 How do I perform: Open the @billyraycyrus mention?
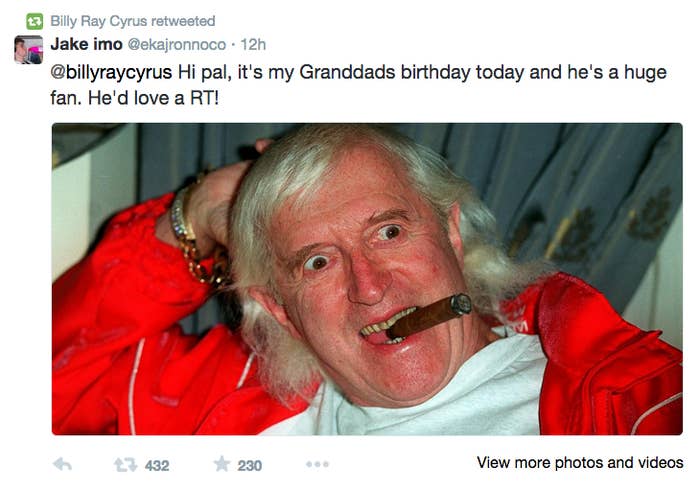point(111,73)
